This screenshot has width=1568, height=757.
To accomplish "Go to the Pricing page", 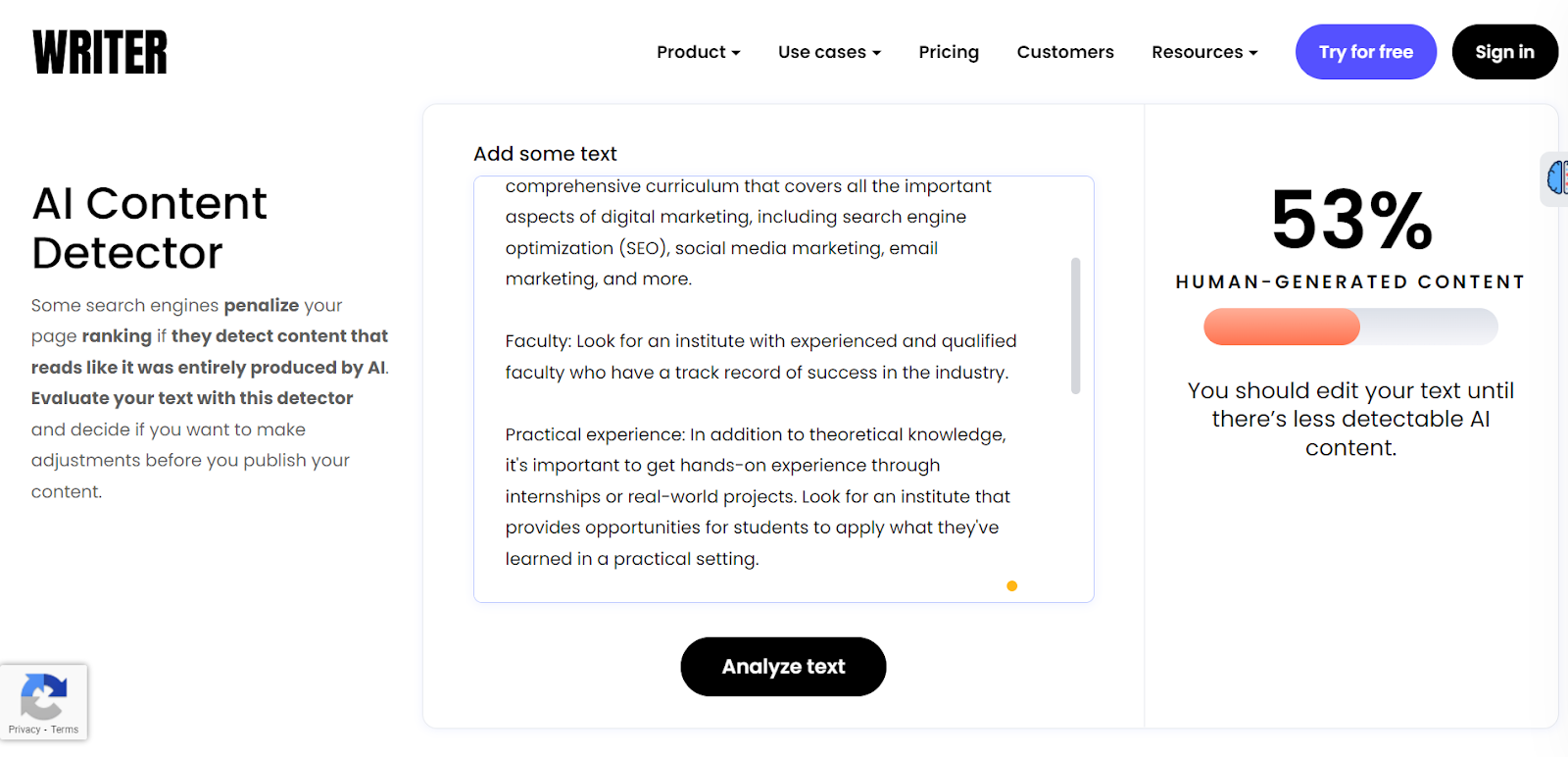I will point(949,52).
